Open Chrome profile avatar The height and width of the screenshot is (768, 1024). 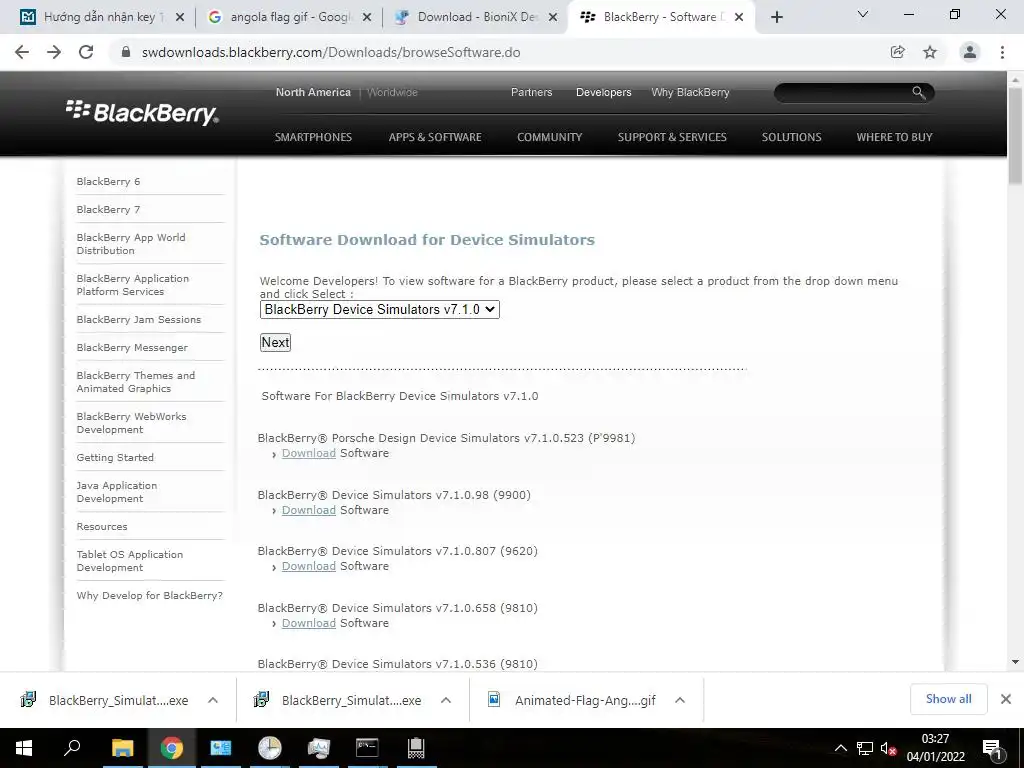point(970,52)
